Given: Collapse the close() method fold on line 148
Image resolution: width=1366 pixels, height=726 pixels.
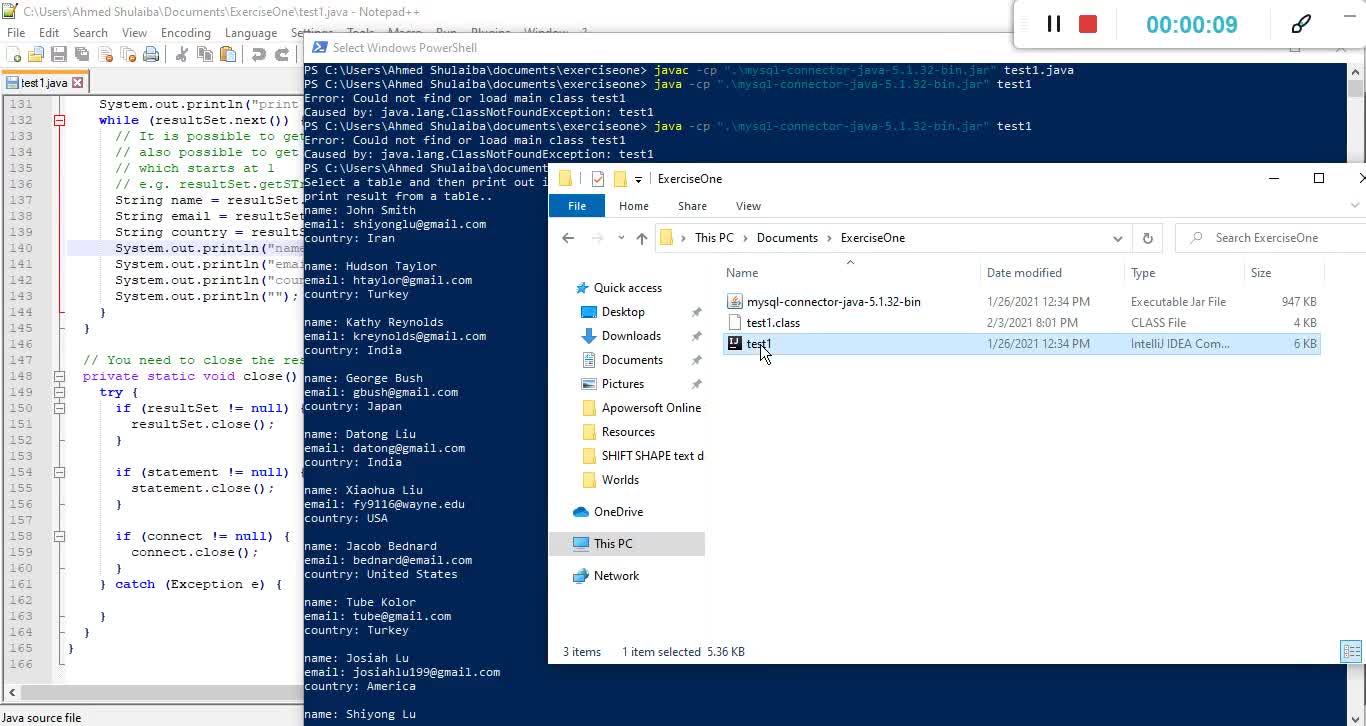Looking at the screenshot, I should point(59,376).
